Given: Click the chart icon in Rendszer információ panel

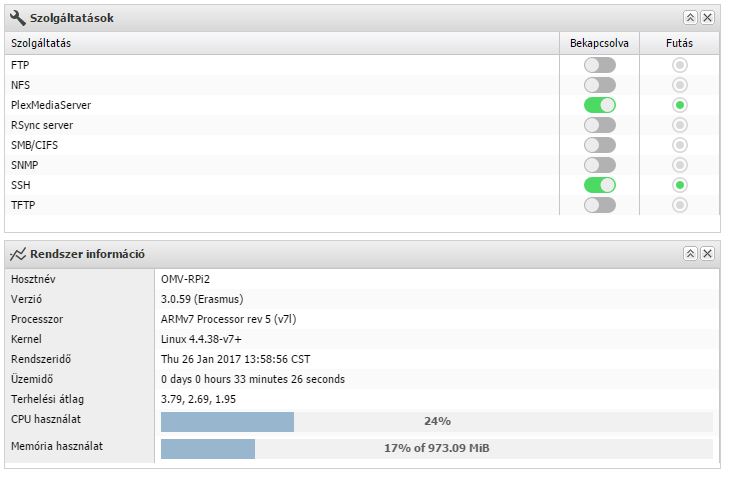Looking at the screenshot, I should [18, 254].
